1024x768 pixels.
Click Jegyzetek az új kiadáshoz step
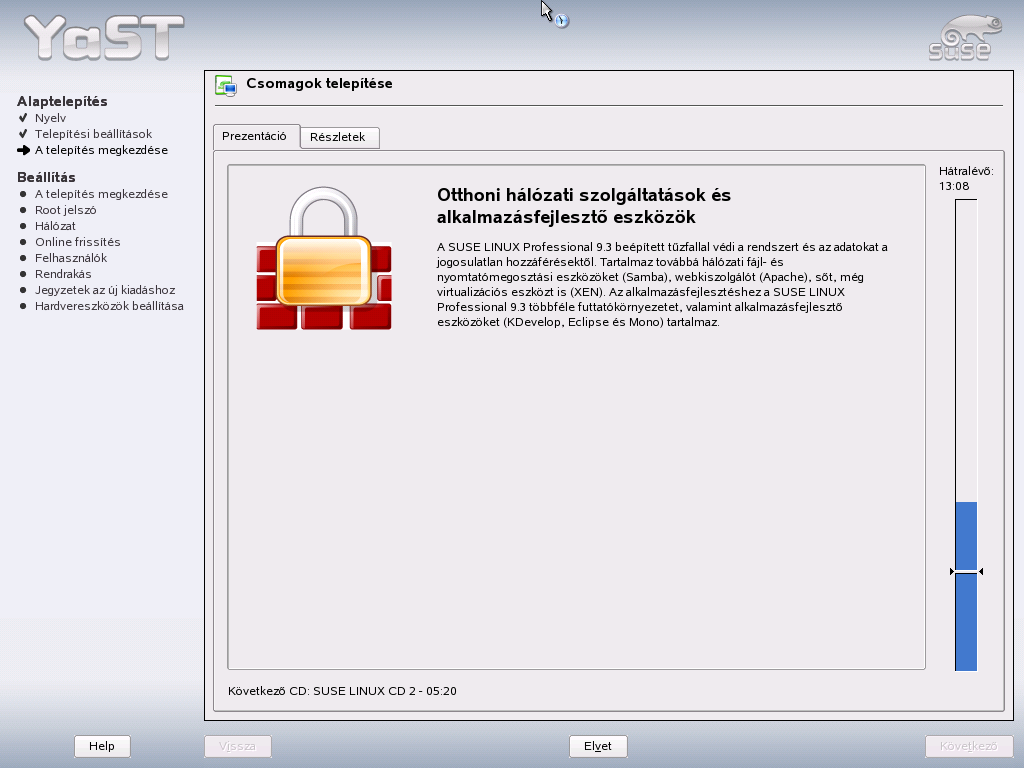104,290
